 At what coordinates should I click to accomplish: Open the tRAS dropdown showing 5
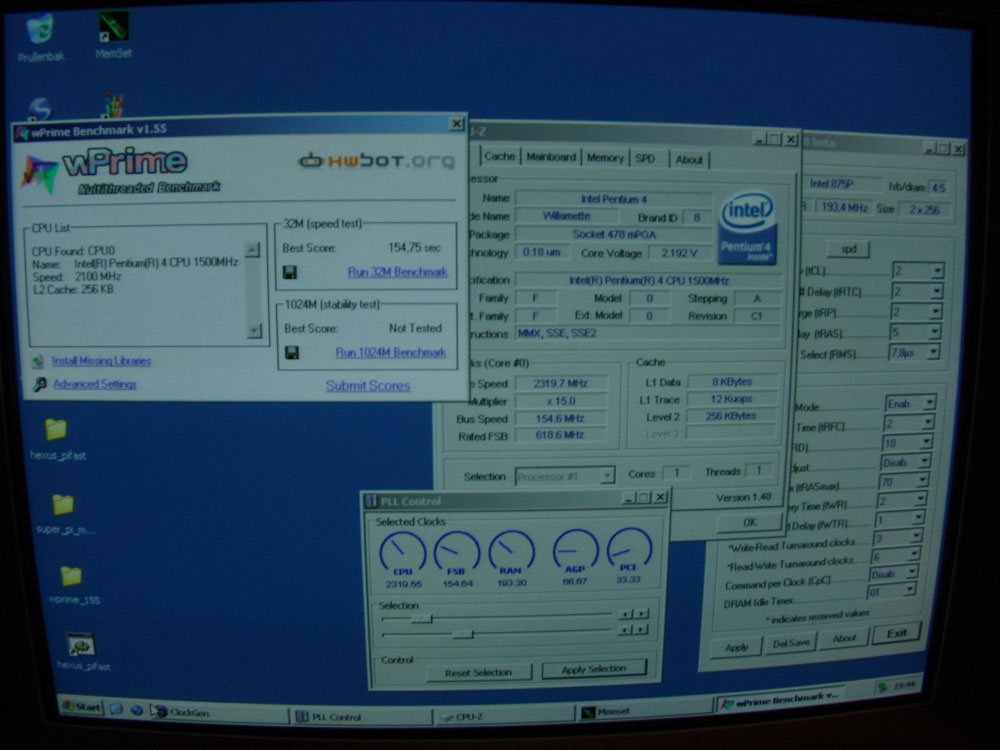pos(915,333)
